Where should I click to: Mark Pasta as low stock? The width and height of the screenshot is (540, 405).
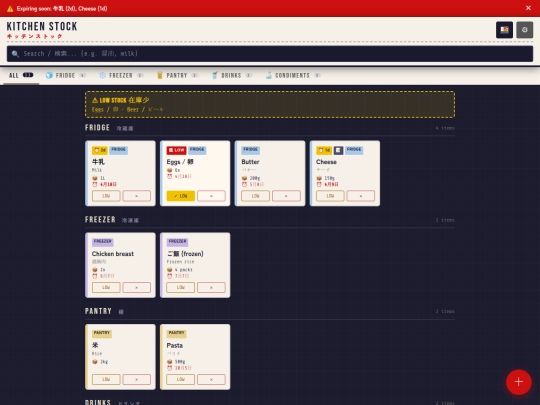[x=180, y=379]
